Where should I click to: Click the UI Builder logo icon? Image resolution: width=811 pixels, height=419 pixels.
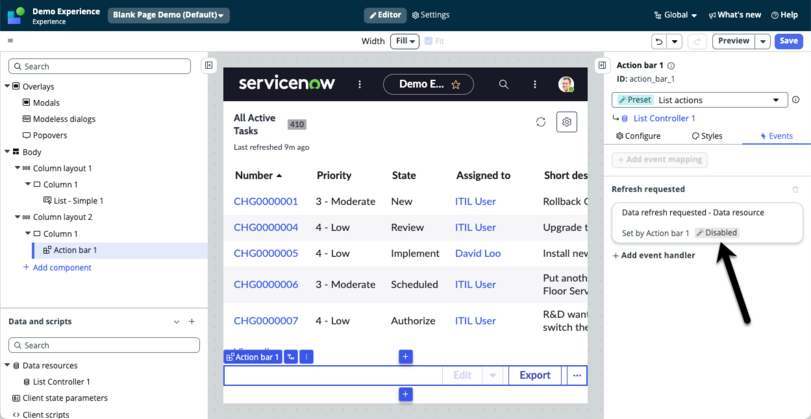(16, 16)
